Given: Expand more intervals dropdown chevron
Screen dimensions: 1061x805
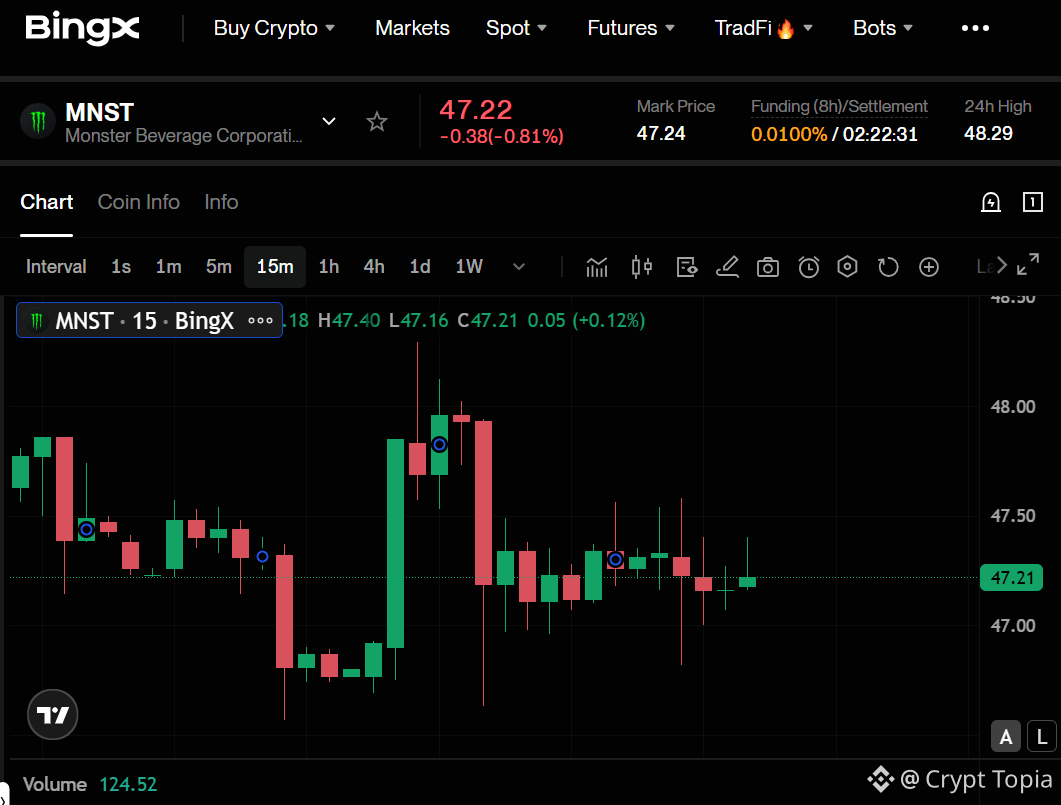Looking at the screenshot, I should click(x=519, y=267).
